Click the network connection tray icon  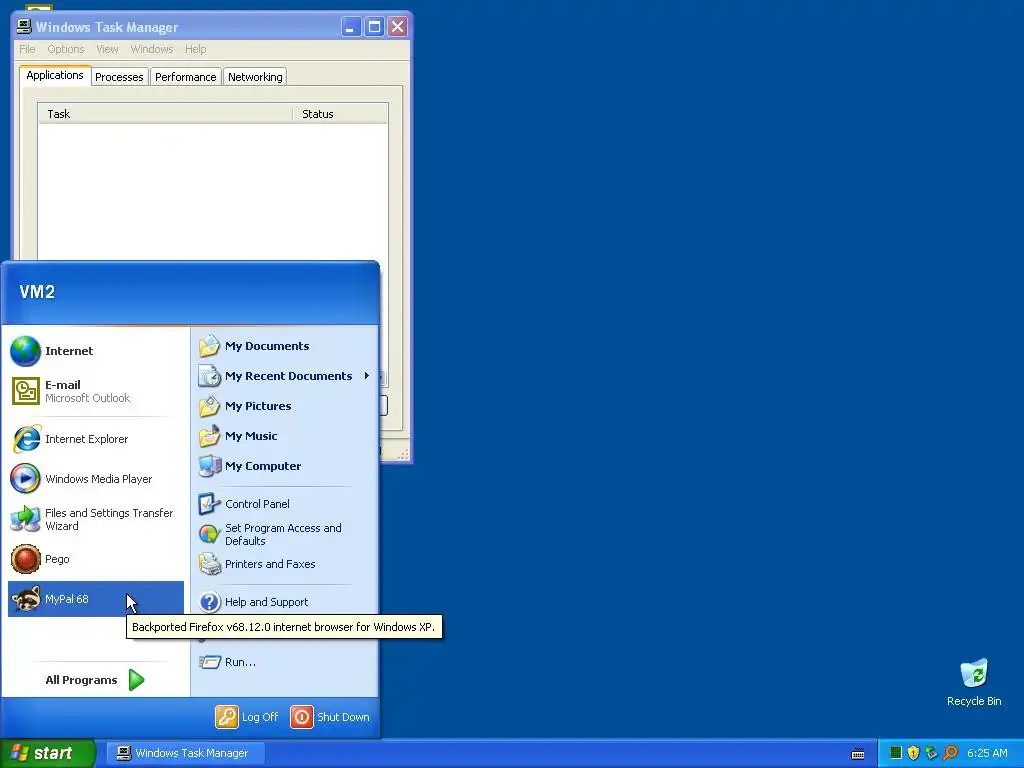pos(931,753)
